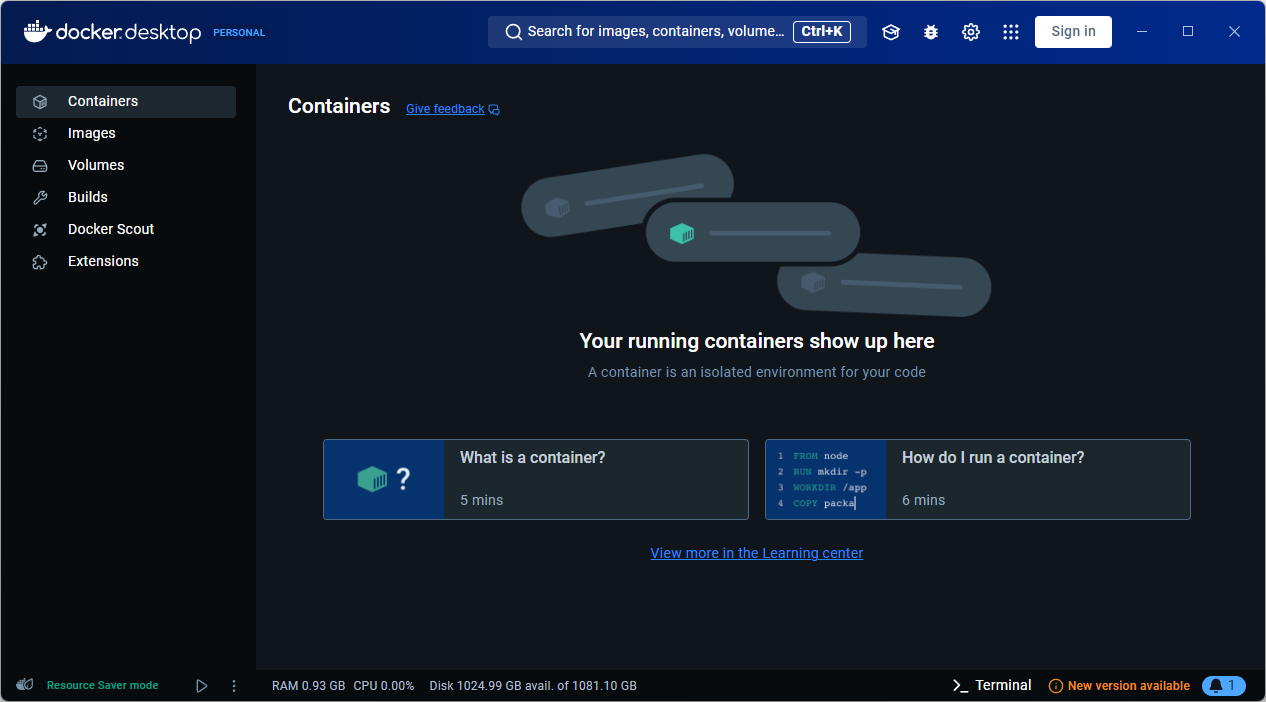The image size is (1266, 702).
Task: Open Settings gear icon in header
Action: (971, 32)
